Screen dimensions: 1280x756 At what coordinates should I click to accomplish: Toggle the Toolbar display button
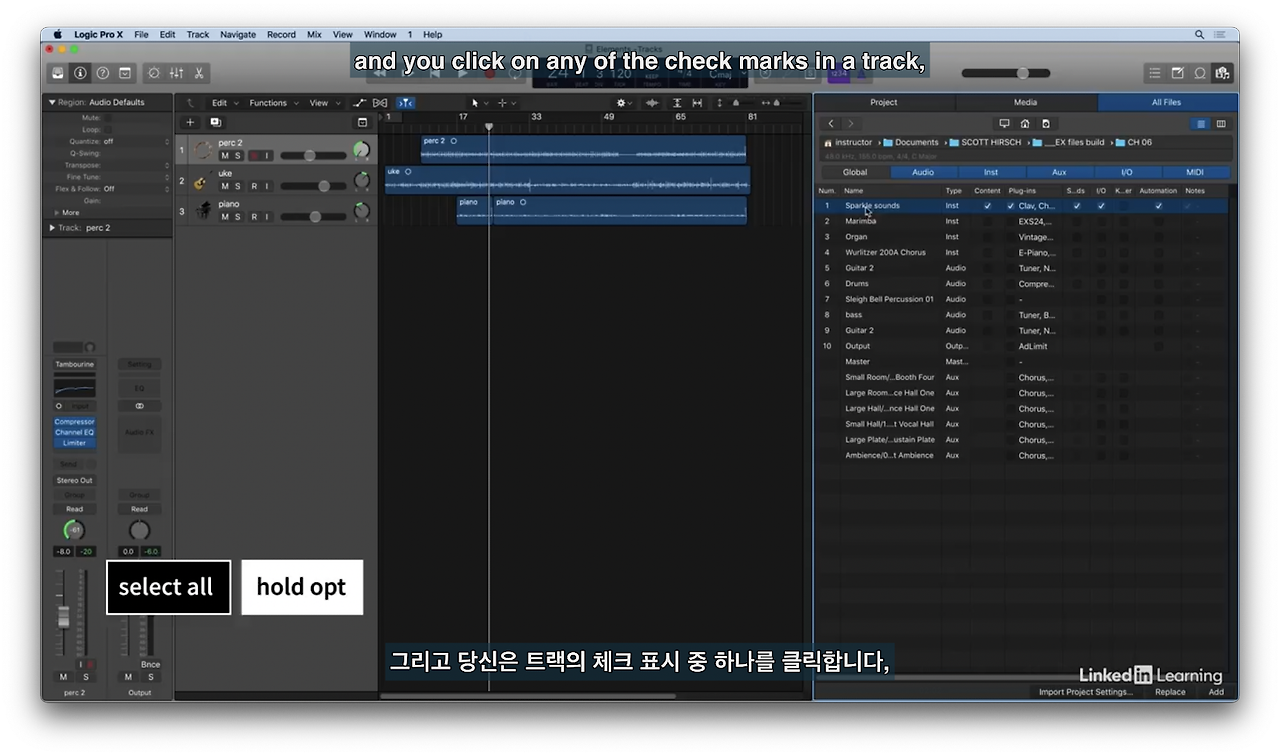coord(125,73)
